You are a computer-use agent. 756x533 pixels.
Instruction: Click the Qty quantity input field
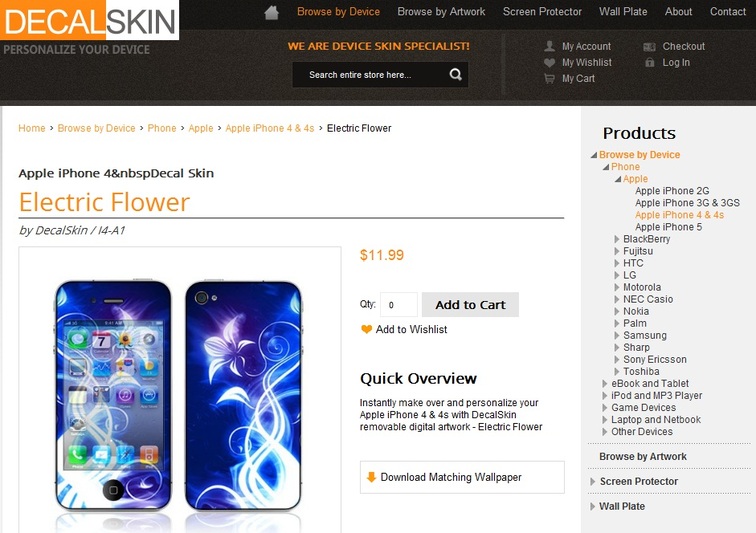click(x=399, y=304)
